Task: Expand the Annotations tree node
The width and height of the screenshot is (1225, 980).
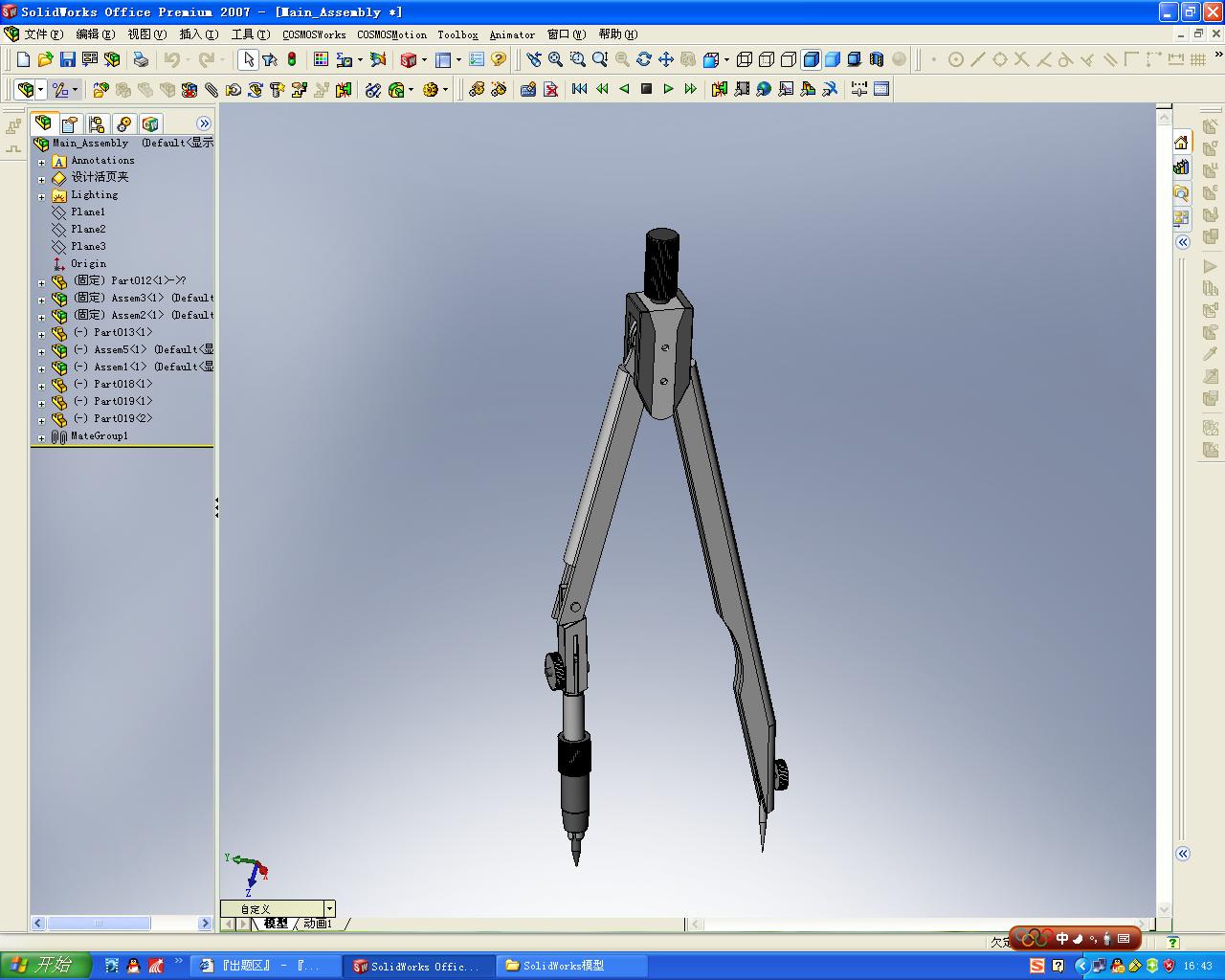Action: pos(41,162)
